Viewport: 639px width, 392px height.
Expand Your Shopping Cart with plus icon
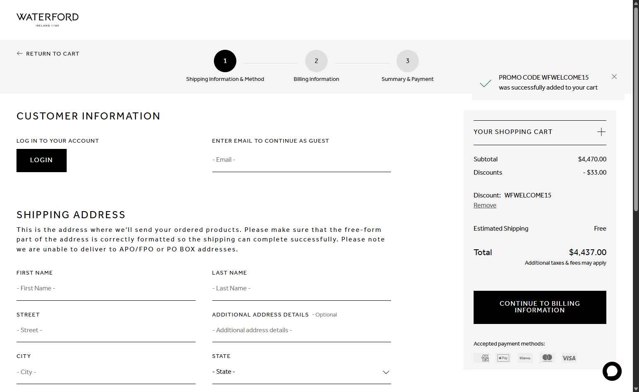(x=601, y=132)
